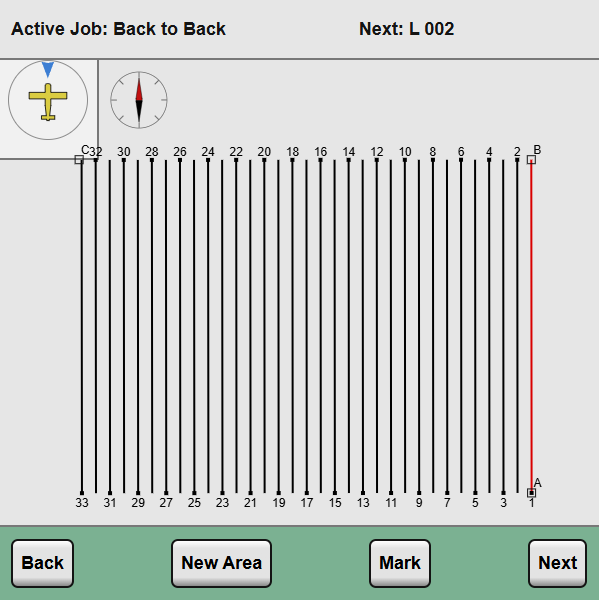Click swath line end marker 33
The height and width of the screenshot is (601, 599).
click(82, 493)
